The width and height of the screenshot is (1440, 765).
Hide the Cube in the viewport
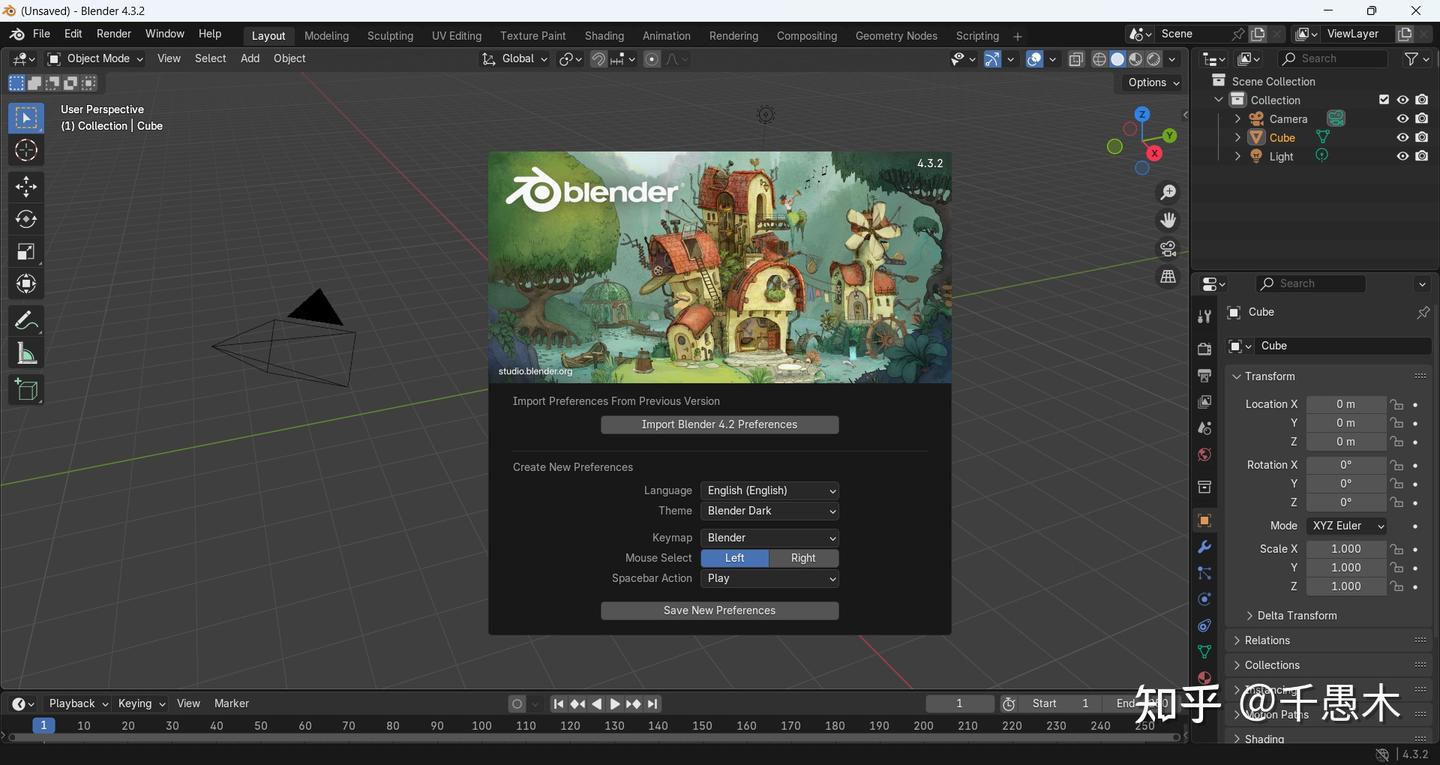click(1401, 137)
